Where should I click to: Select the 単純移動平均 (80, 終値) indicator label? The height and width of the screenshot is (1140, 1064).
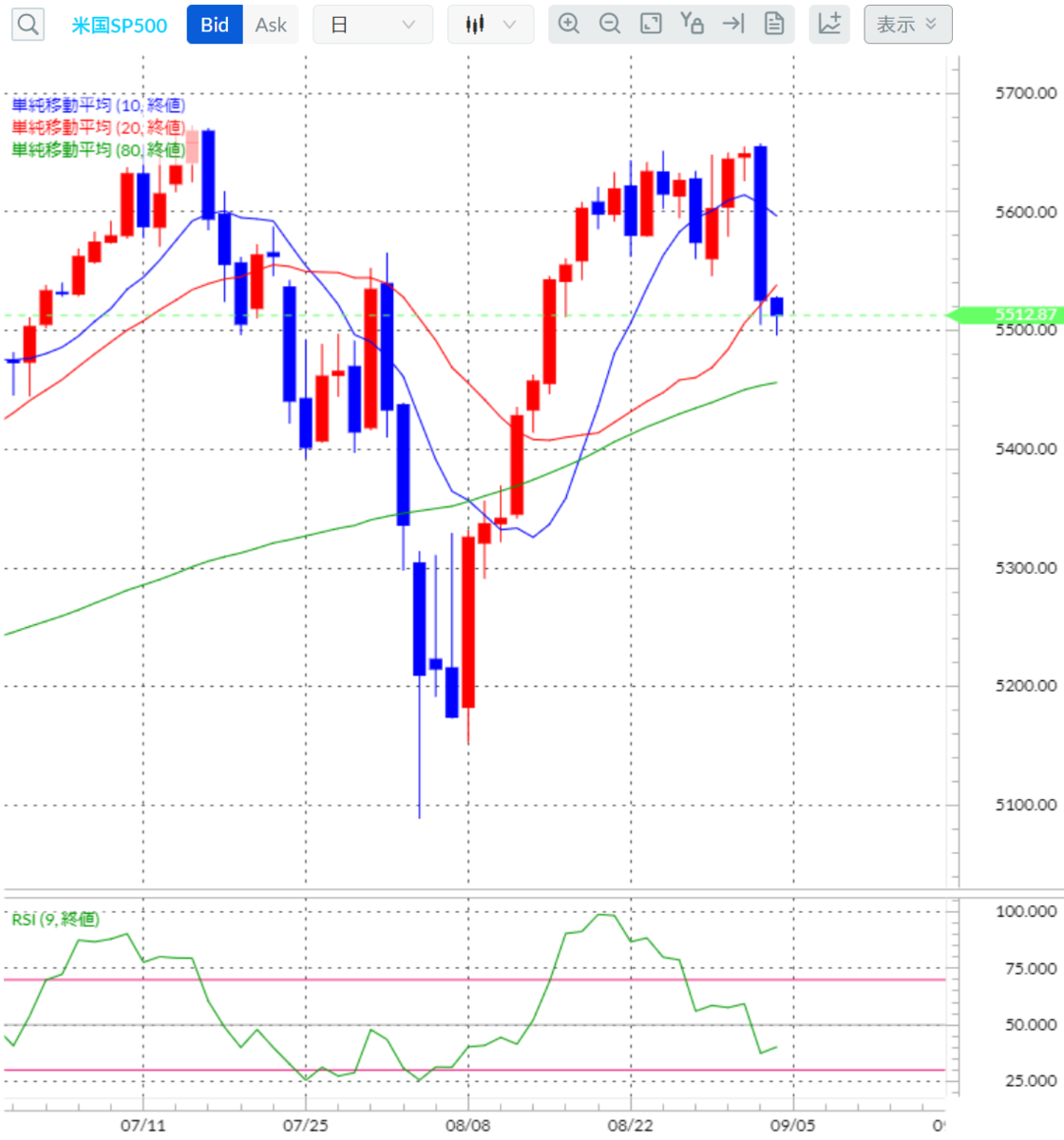tap(98, 149)
